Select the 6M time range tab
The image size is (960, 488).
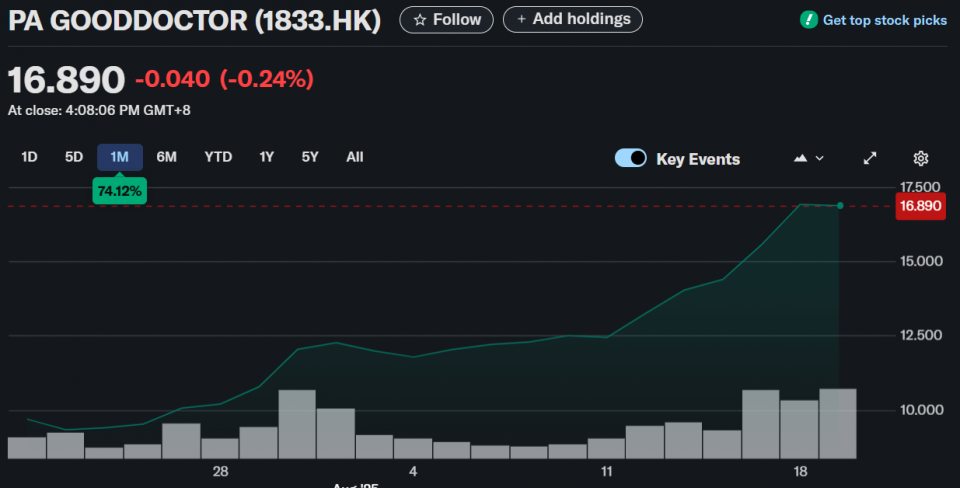click(167, 157)
